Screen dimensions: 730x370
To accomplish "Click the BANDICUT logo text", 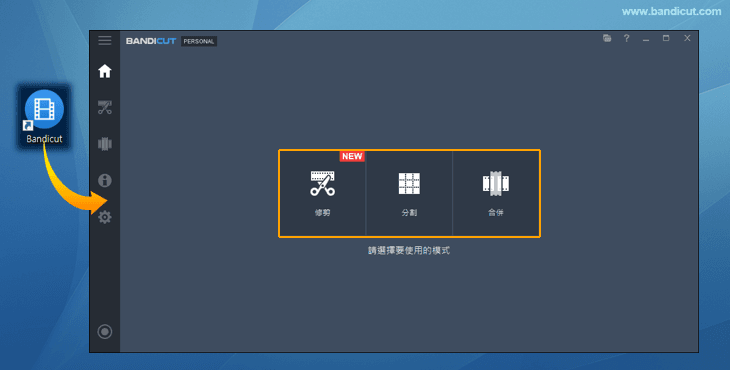I will [x=151, y=41].
